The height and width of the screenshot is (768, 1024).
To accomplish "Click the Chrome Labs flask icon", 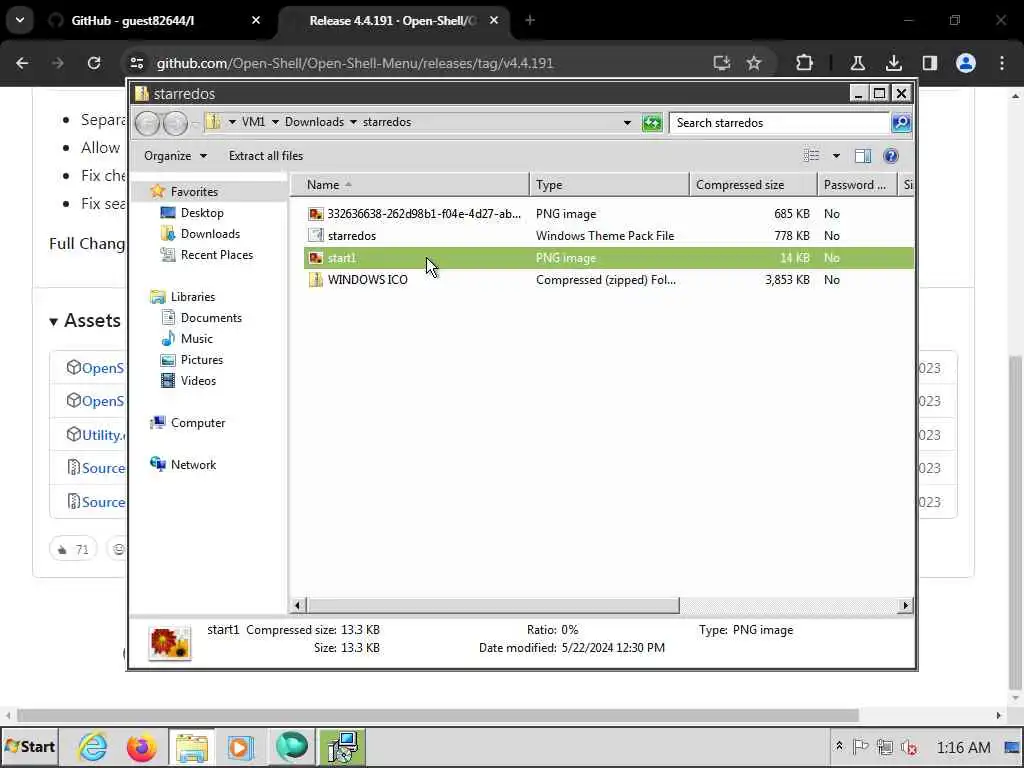I will click(x=857, y=63).
